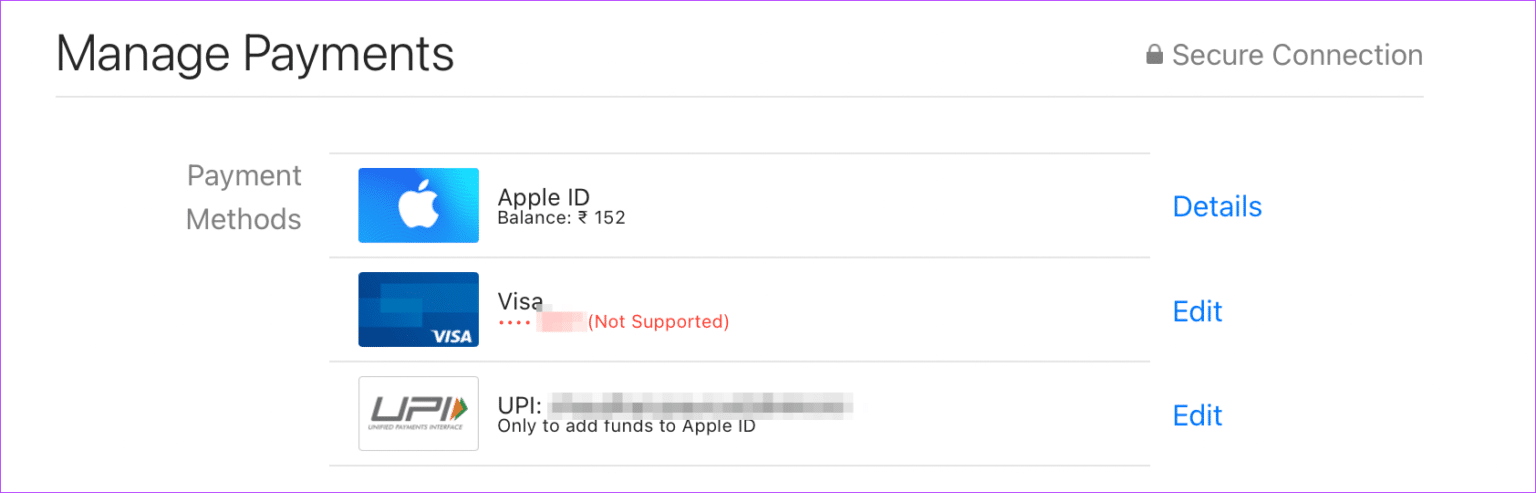Click the UPI logo icon
This screenshot has width=1536, height=493.
(418, 413)
